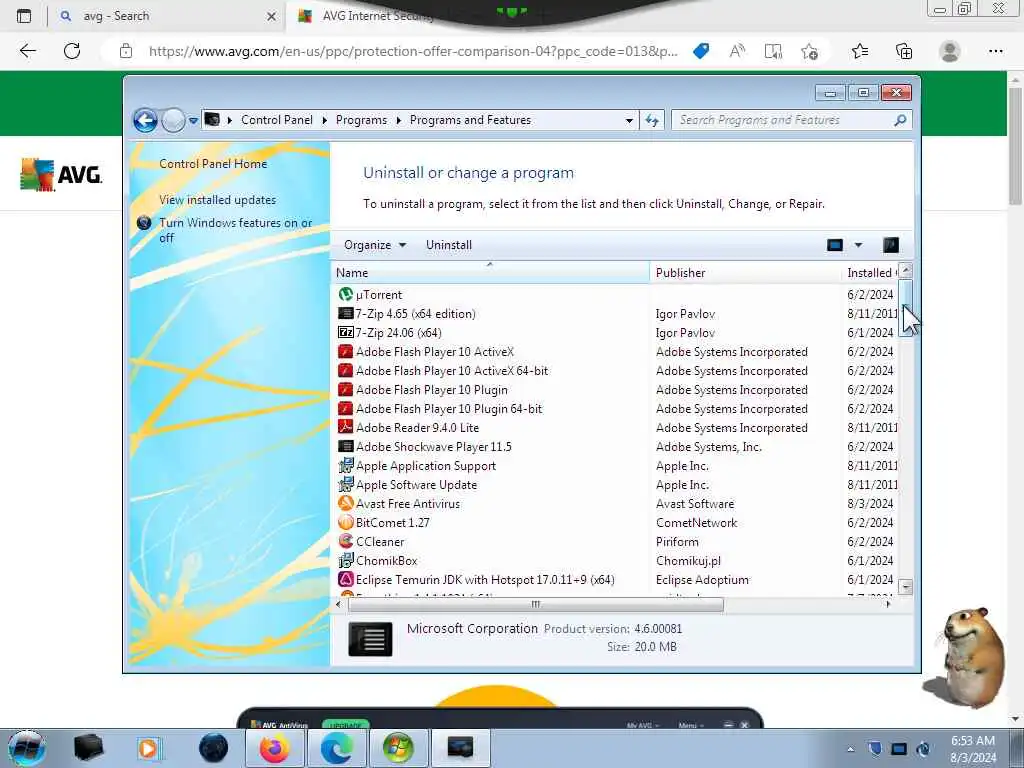Open Edge collections icon

[904, 51]
